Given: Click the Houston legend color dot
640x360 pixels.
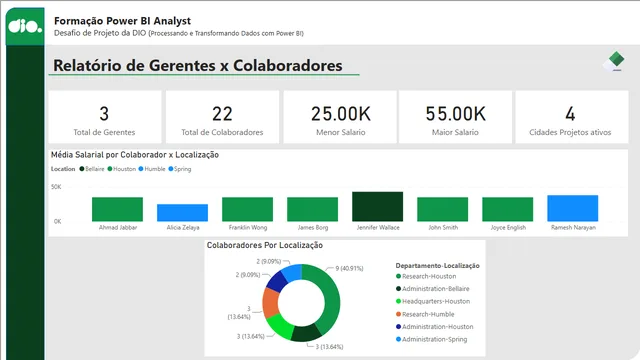Looking at the screenshot, I should (110, 169).
